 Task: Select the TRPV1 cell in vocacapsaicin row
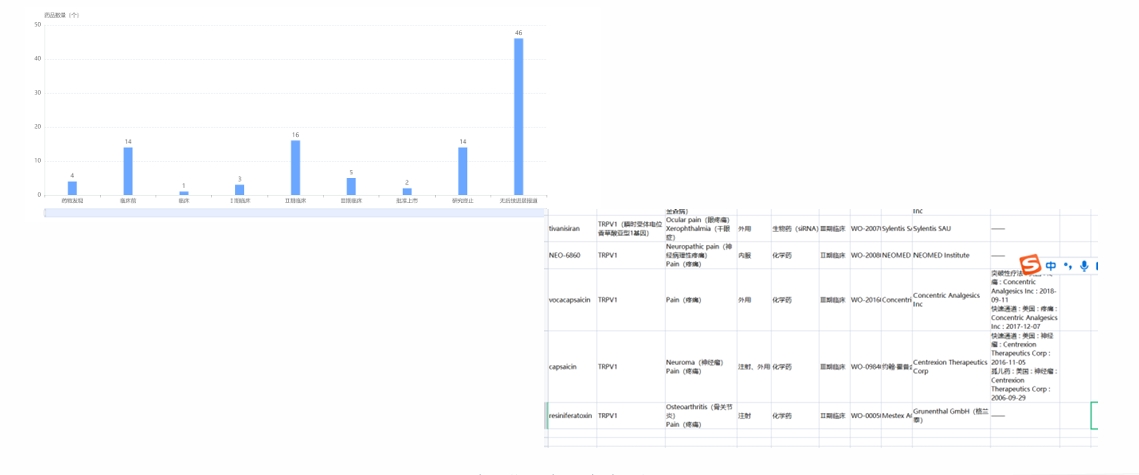pyautogui.click(x=631, y=300)
